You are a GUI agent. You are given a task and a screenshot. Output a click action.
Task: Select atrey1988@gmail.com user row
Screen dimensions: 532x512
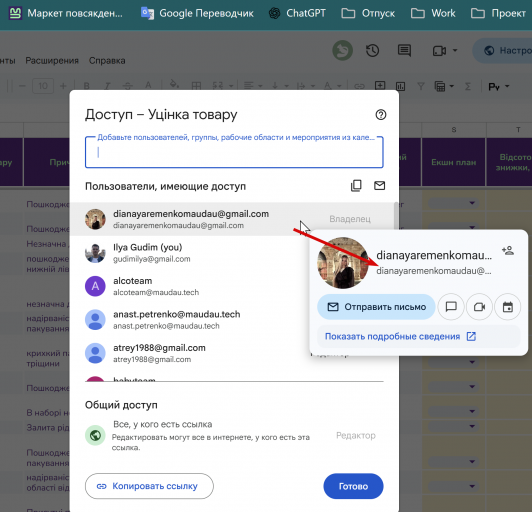tap(190, 353)
